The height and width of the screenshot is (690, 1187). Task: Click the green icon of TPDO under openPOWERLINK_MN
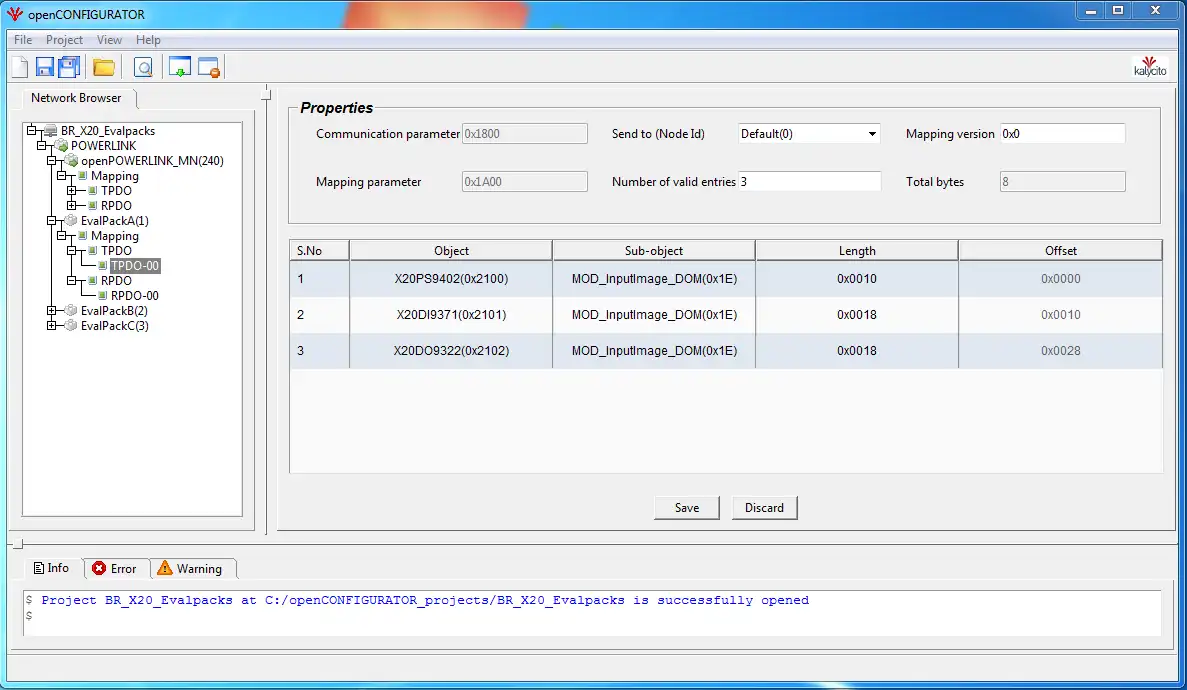93,191
